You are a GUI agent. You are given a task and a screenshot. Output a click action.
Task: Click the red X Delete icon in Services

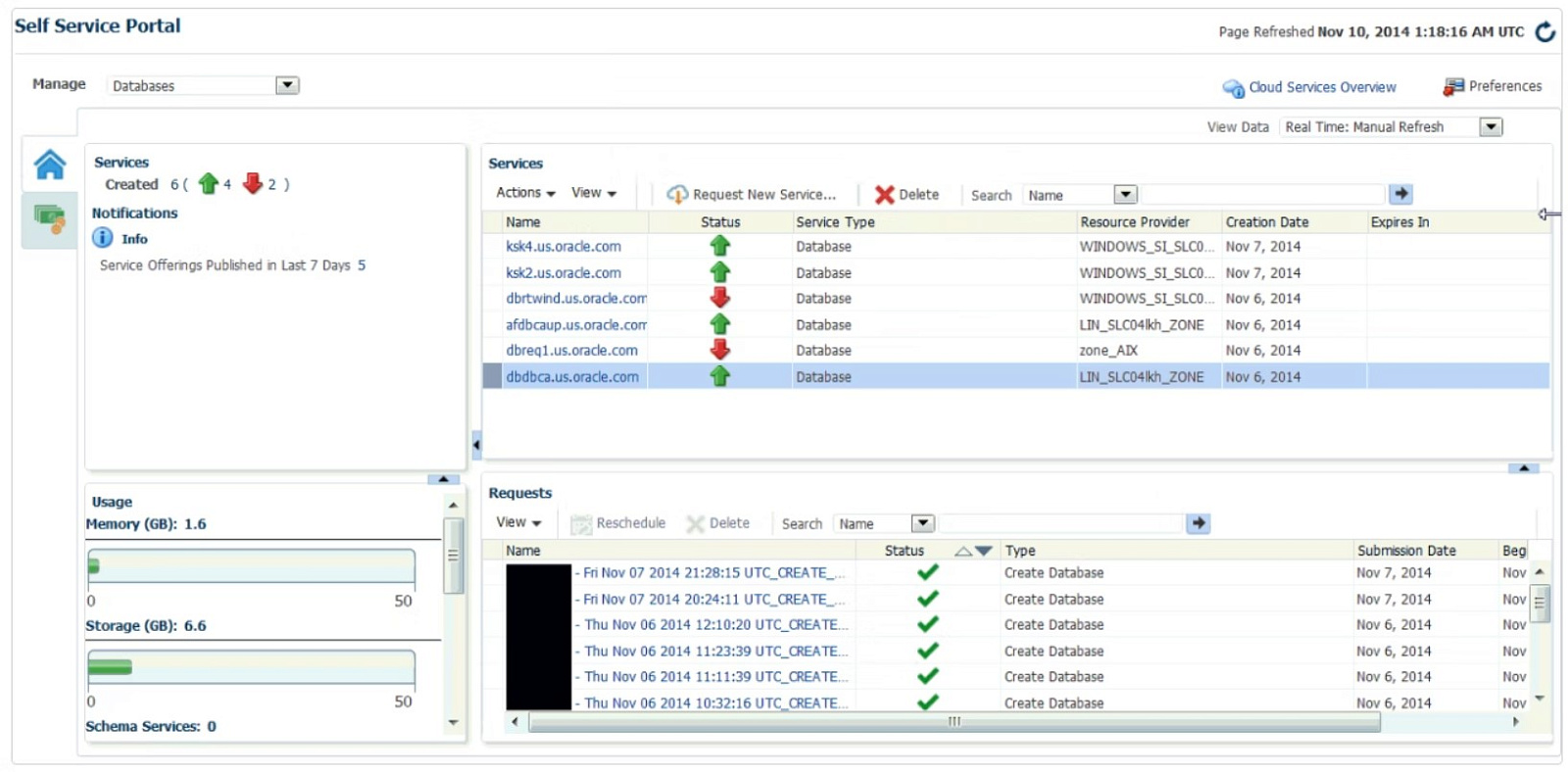pos(885,194)
